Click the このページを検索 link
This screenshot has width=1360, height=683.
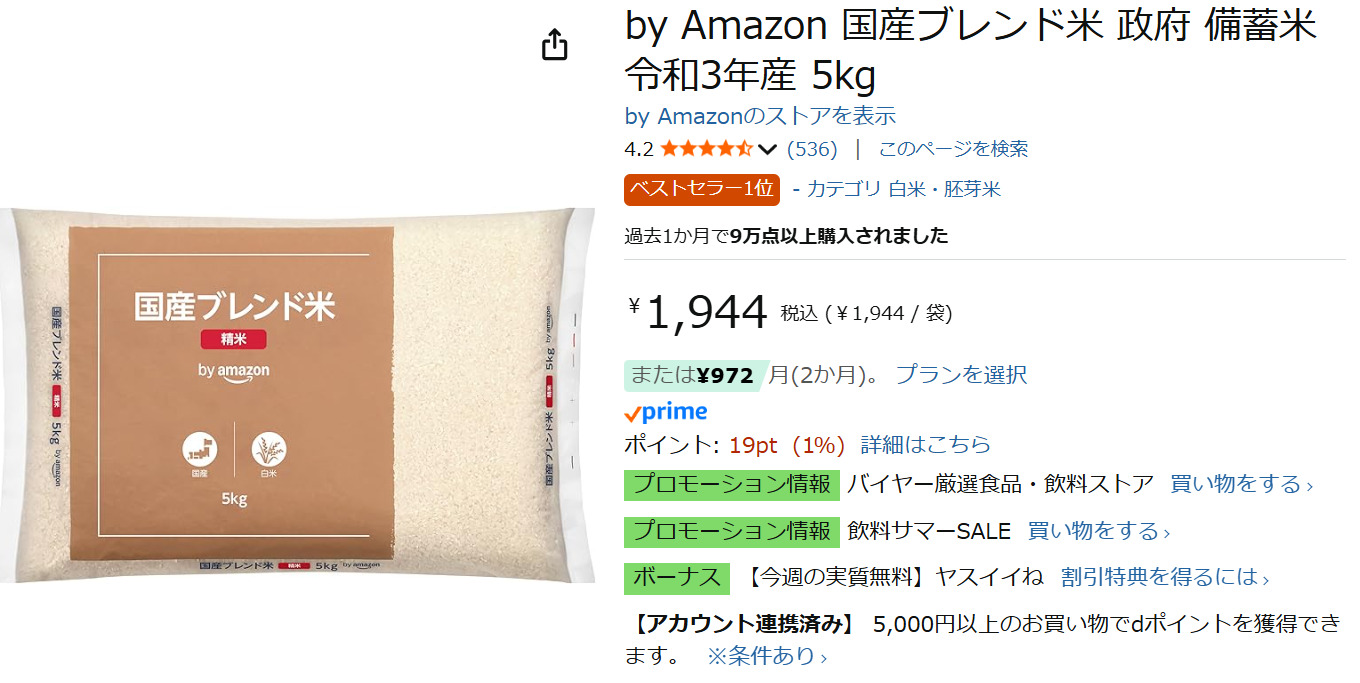tap(953, 150)
